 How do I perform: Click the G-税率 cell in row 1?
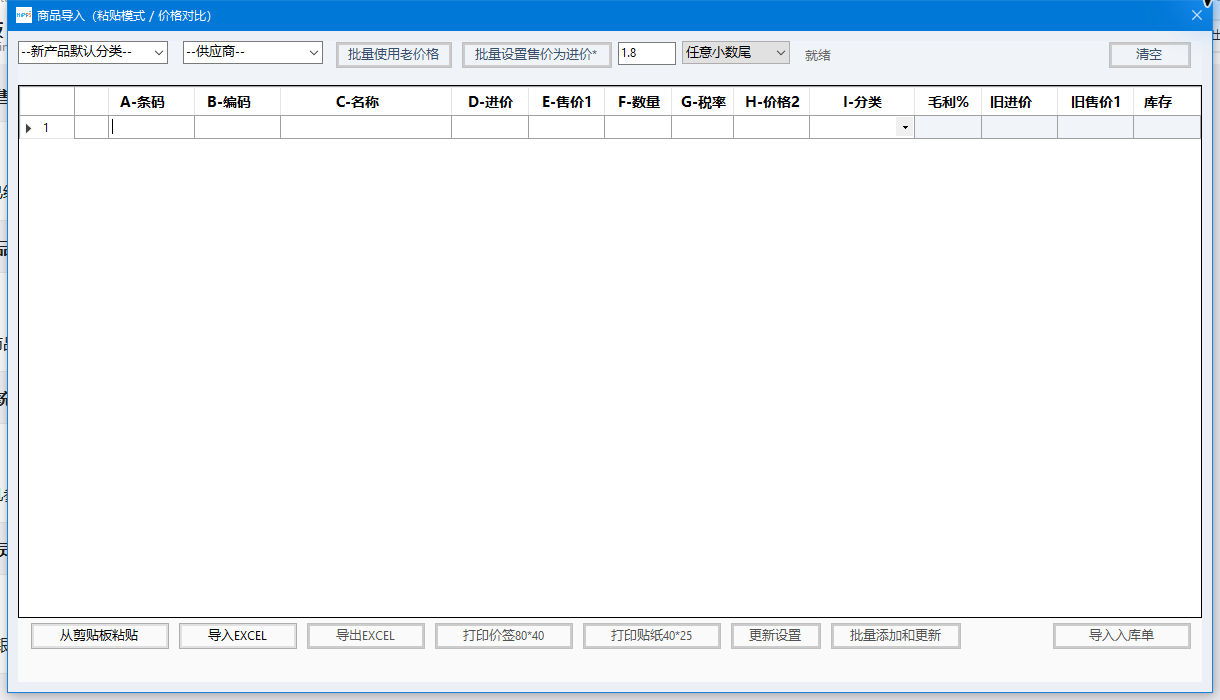[702, 128]
